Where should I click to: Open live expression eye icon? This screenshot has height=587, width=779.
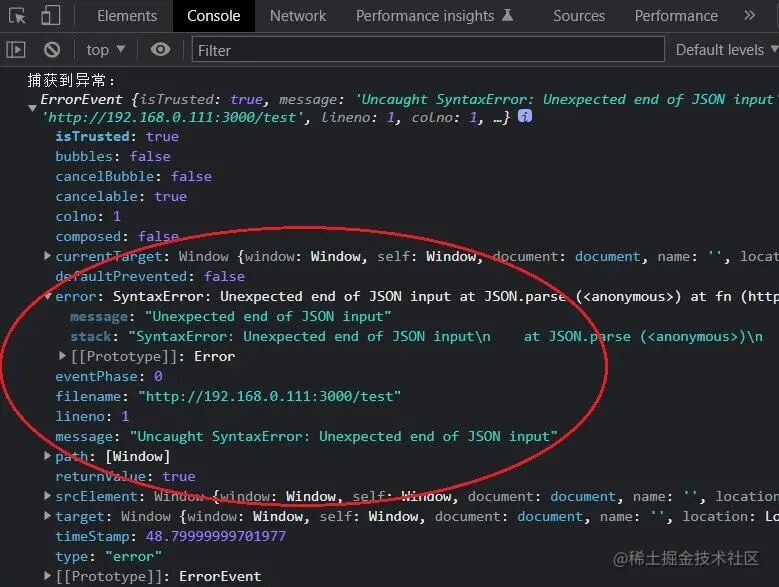click(x=160, y=50)
